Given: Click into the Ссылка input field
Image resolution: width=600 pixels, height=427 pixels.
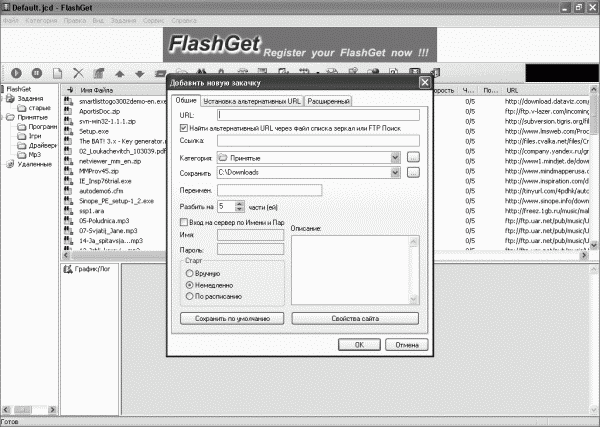Looking at the screenshot, I should coord(318,140).
